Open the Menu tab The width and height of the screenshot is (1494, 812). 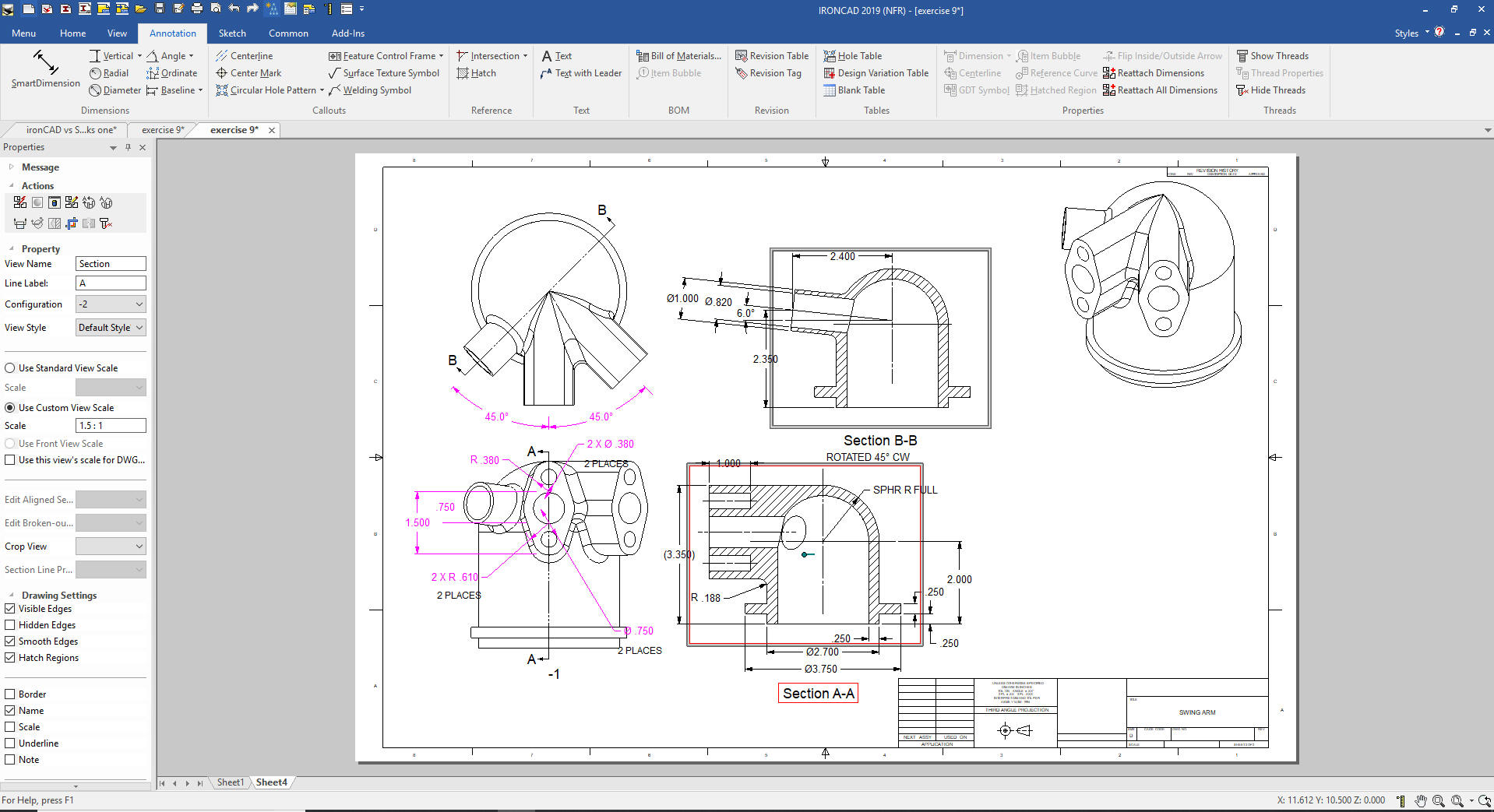(23, 33)
